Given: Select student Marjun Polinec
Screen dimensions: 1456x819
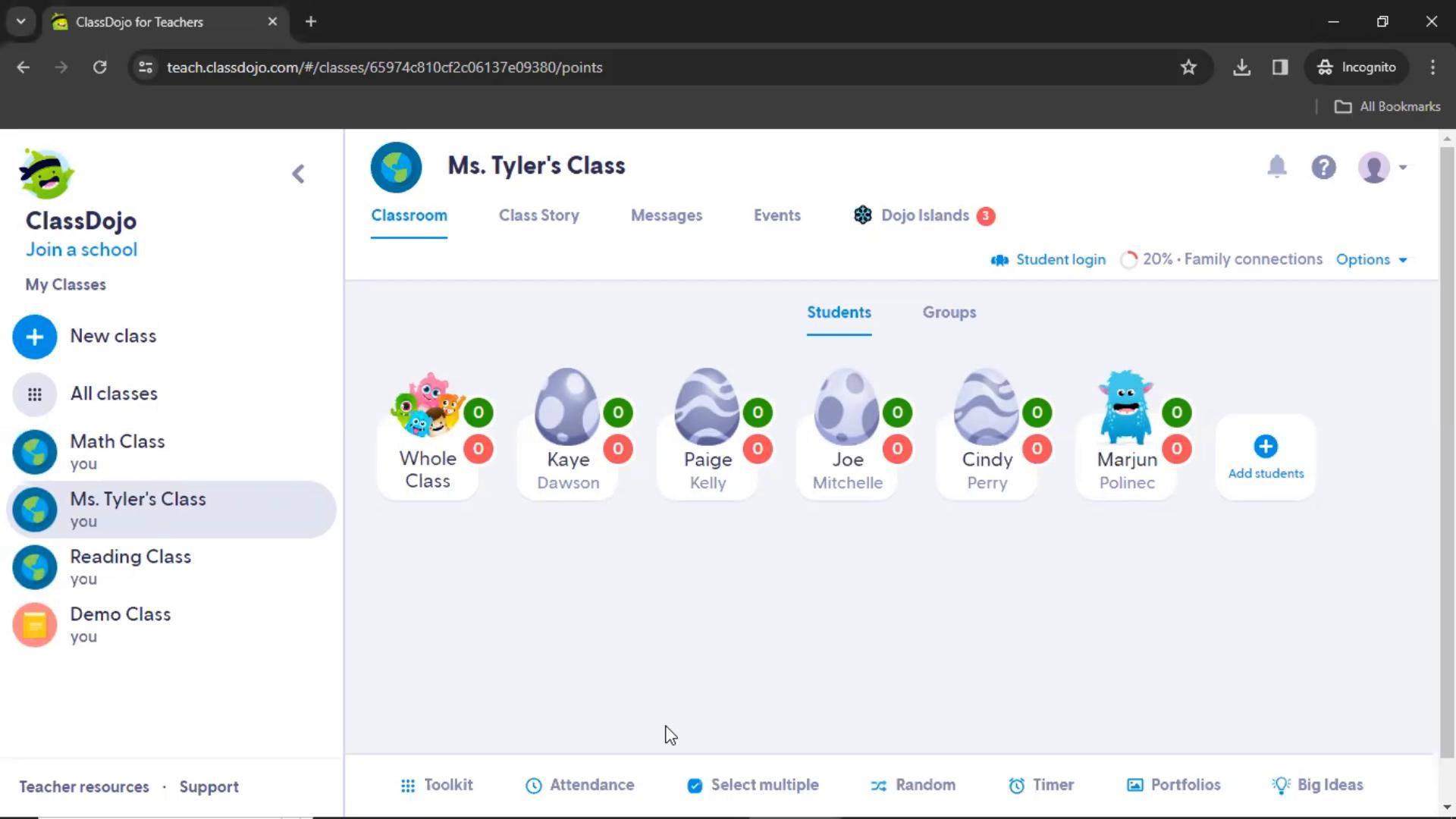Looking at the screenshot, I should (1127, 430).
